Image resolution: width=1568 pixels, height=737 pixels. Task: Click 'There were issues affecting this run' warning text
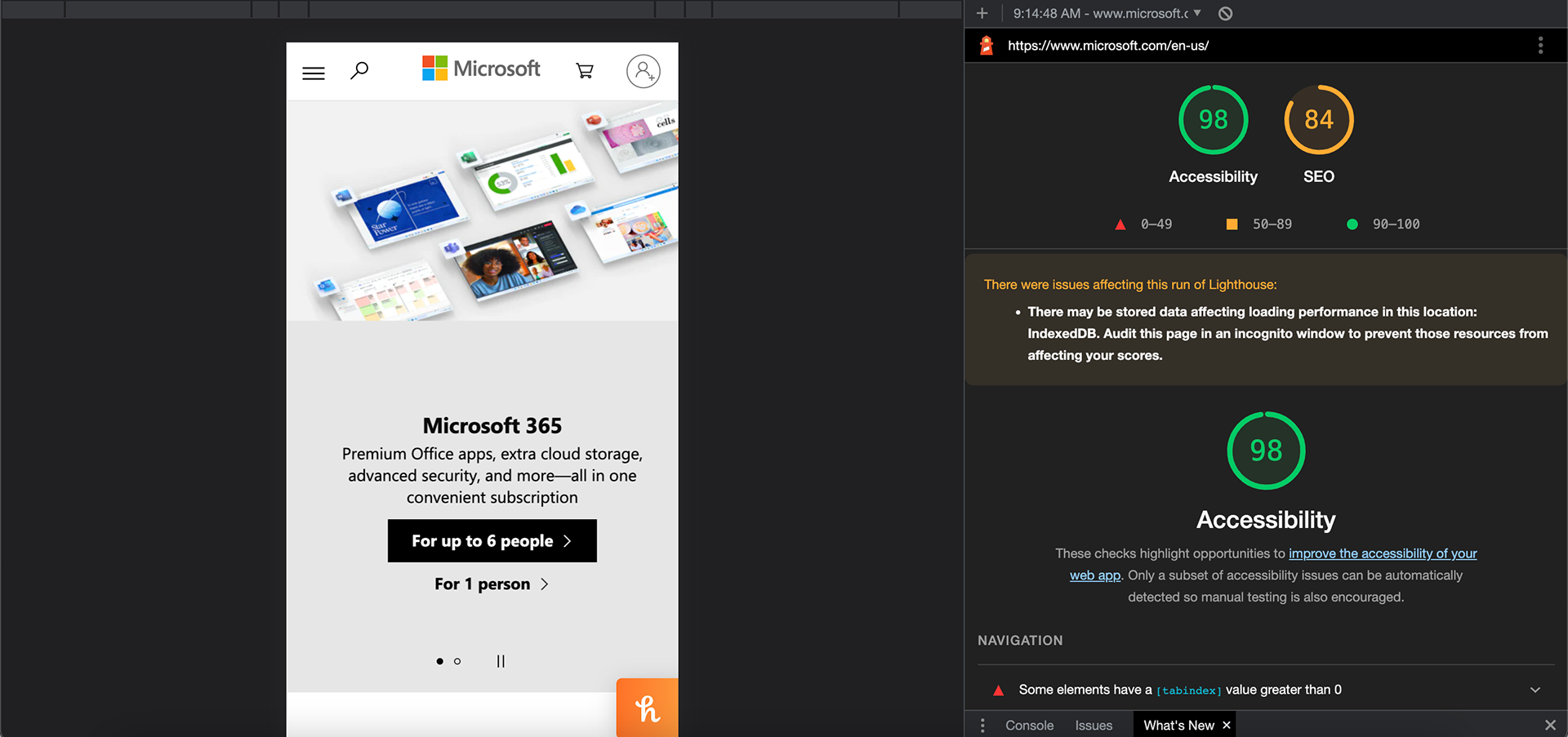coord(1130,285)
